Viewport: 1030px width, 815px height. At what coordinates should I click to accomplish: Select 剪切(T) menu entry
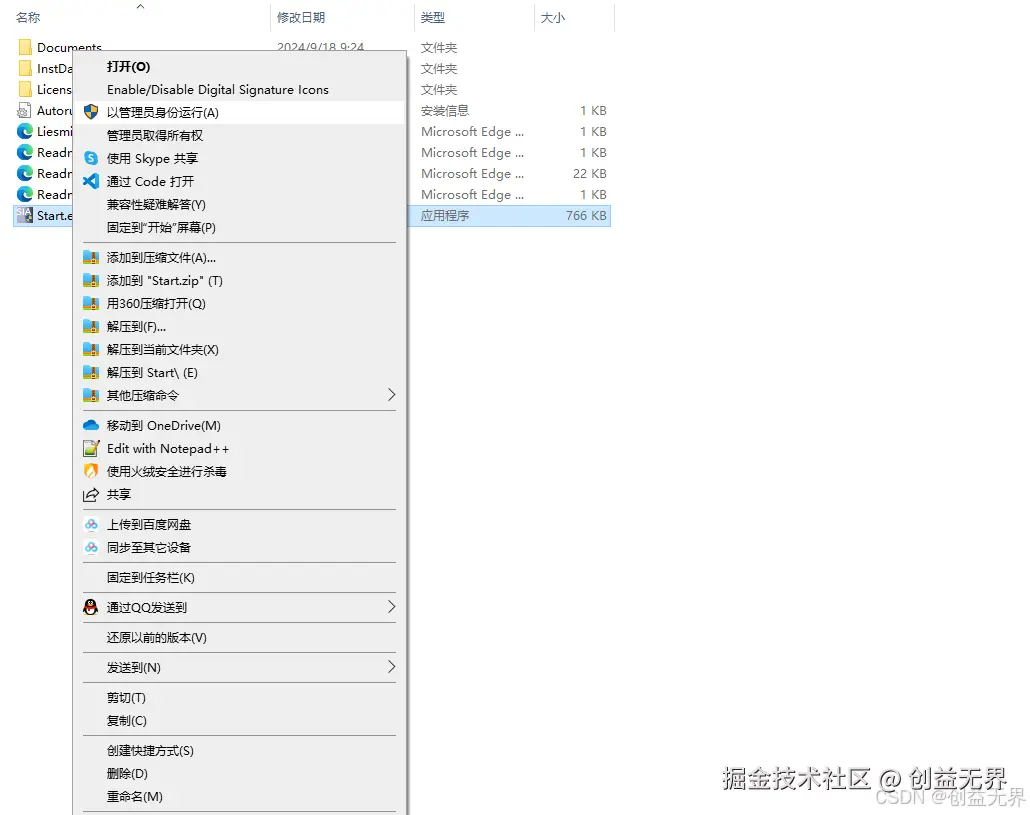pos(126,697)
